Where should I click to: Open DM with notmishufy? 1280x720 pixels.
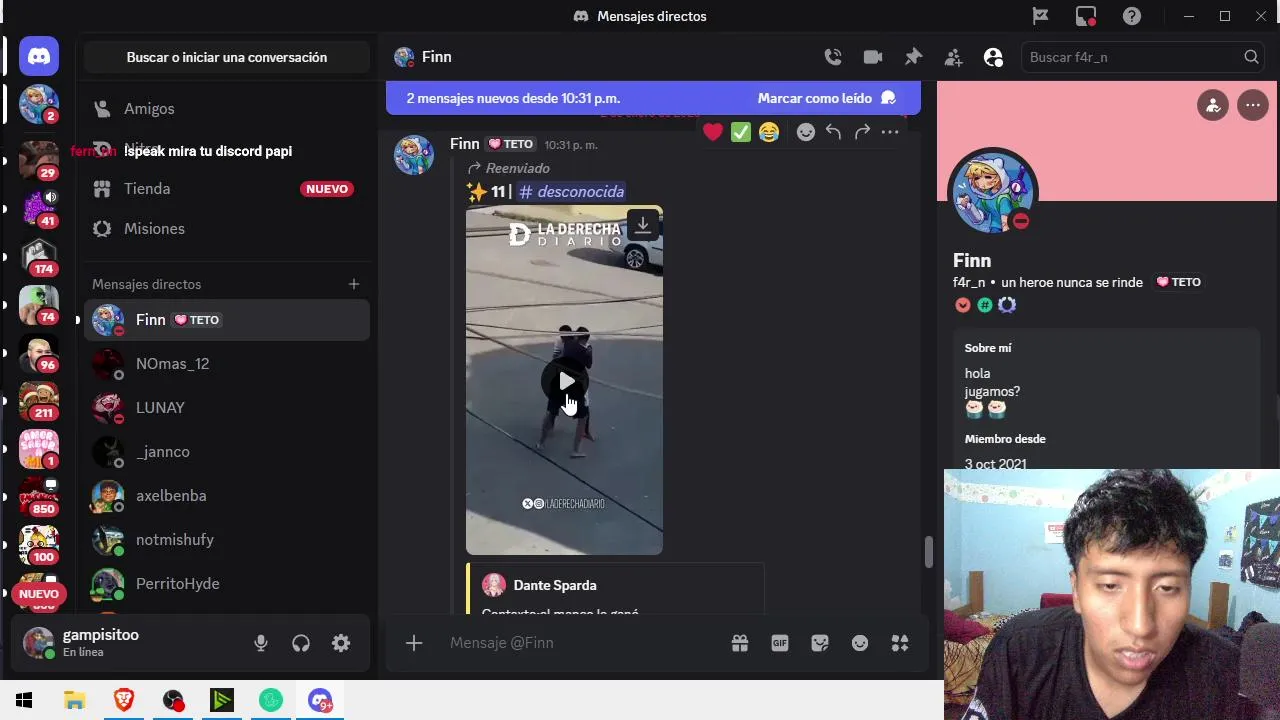tap(227, 539)
